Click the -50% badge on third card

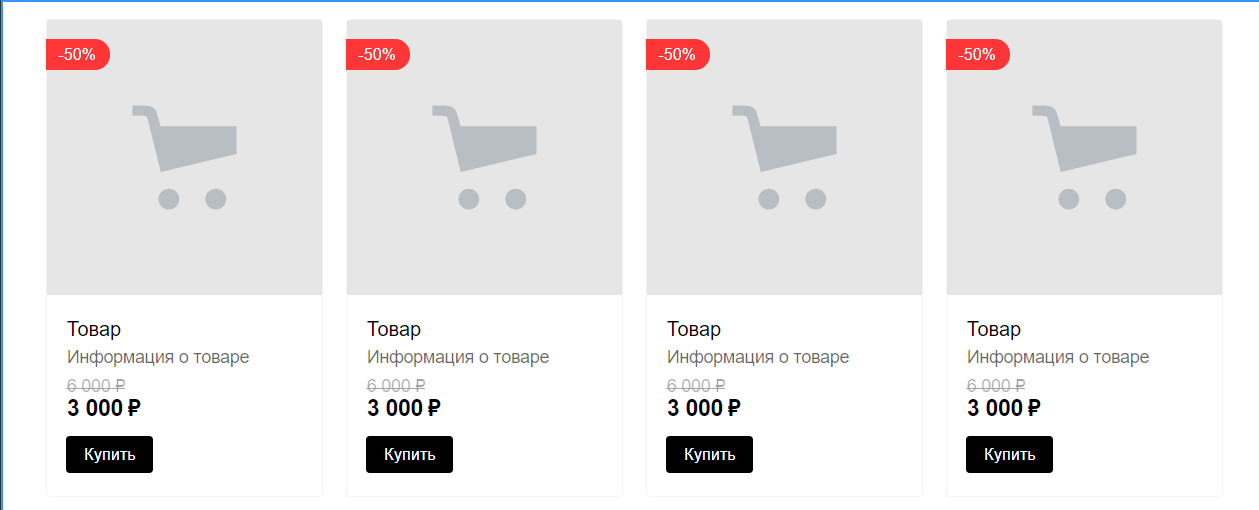677,55
